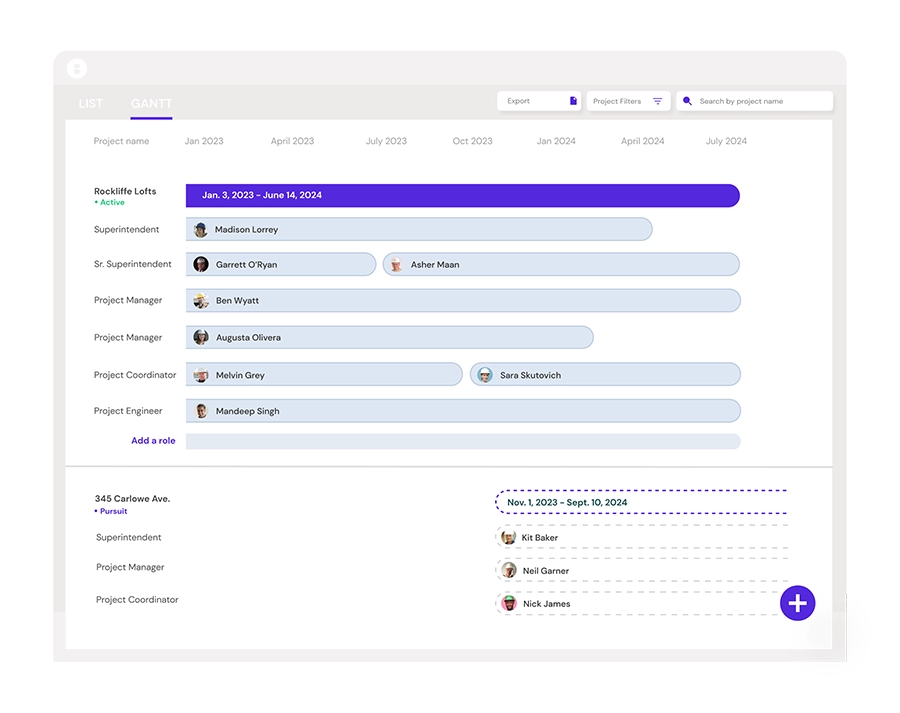Switch to the LIST tab
The image size is (900, 713).
click(x=91, y=104)
